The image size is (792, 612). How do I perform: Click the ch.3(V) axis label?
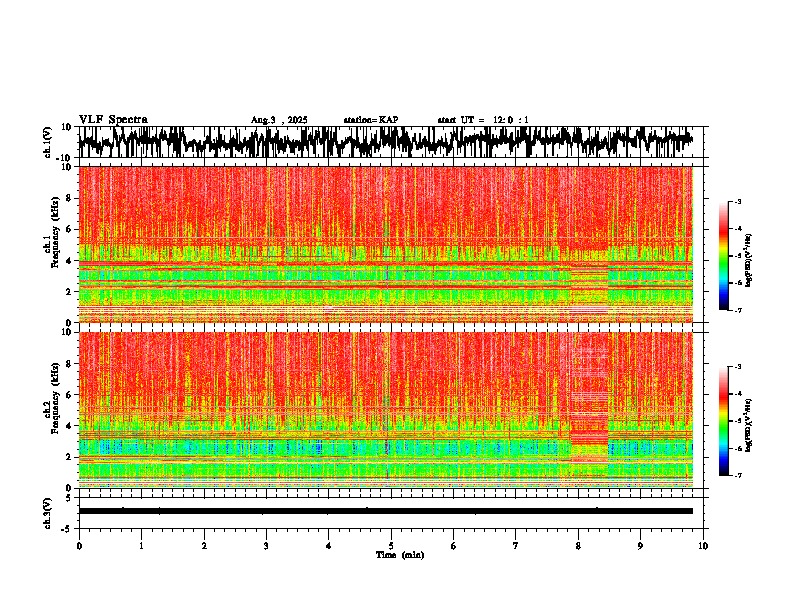pos(48,513)
